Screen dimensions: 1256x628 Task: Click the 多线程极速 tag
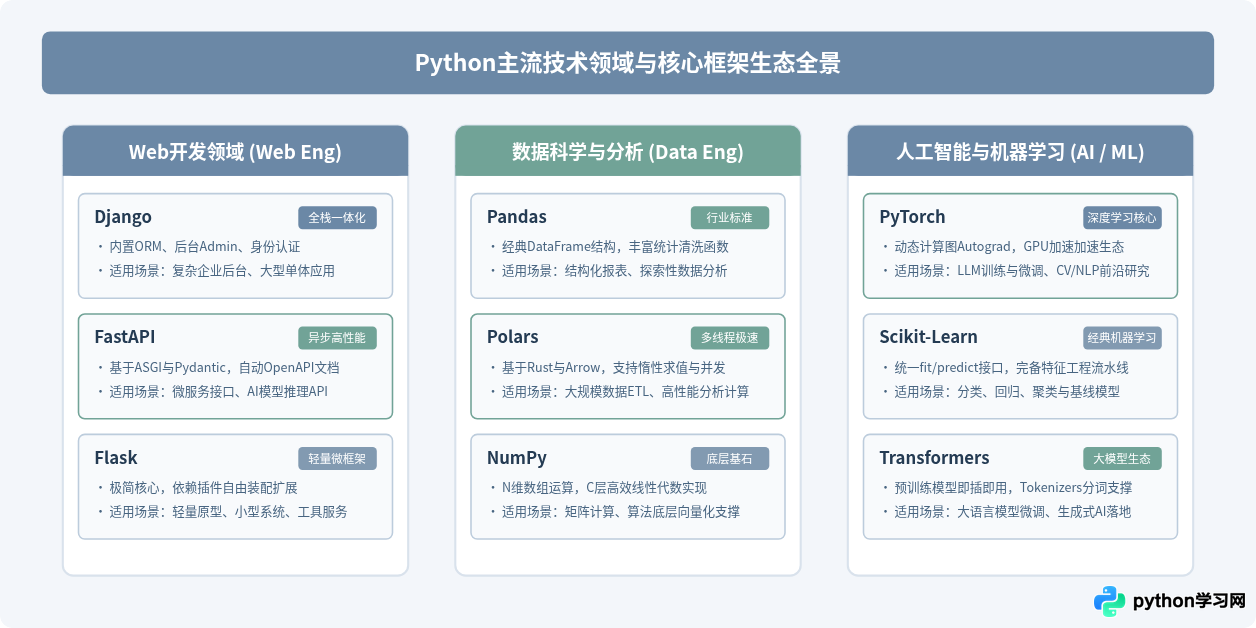pyautogui.click(x=730, y=338)
